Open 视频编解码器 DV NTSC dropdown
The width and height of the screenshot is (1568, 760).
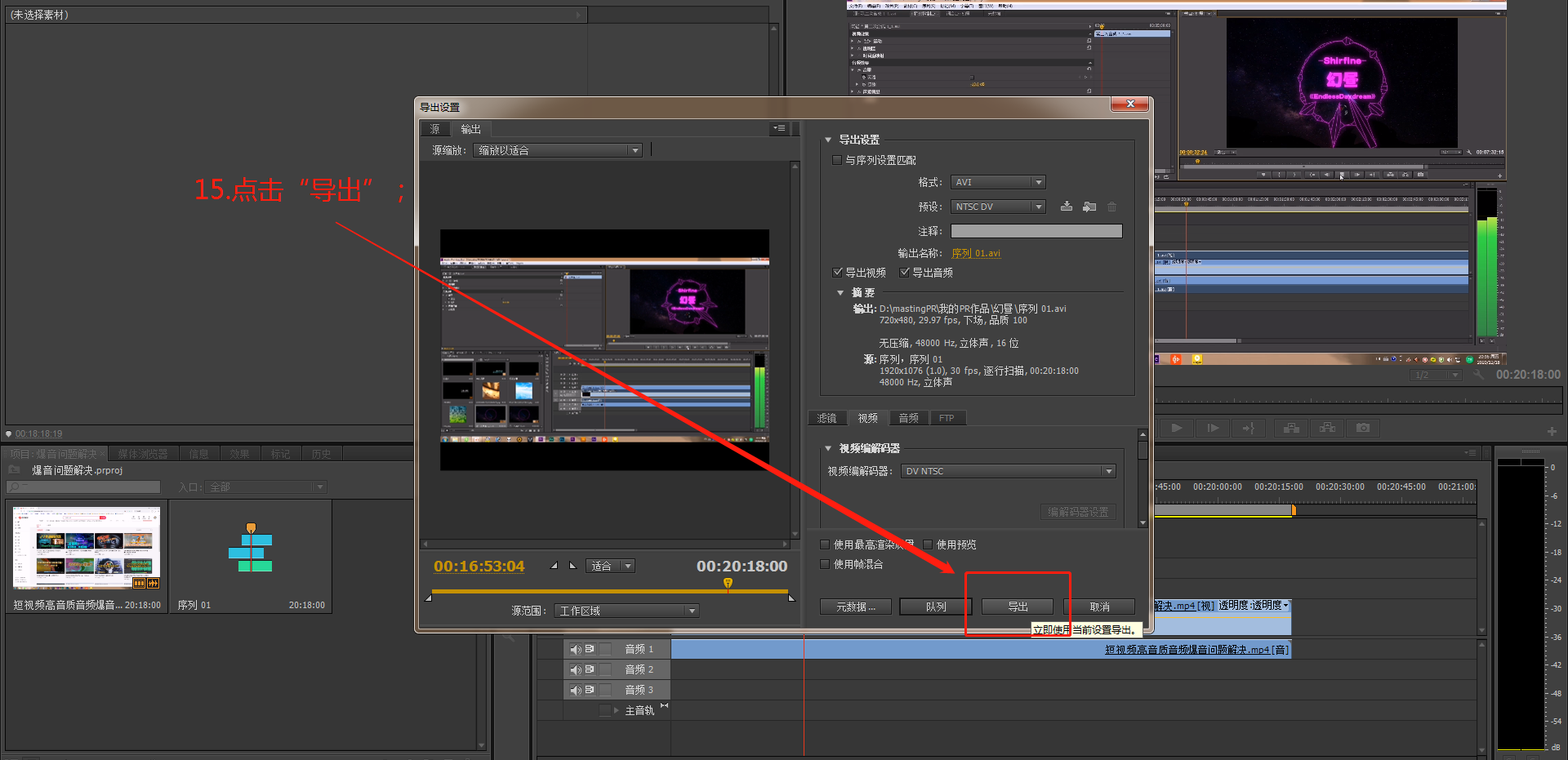pos(1009,471)
